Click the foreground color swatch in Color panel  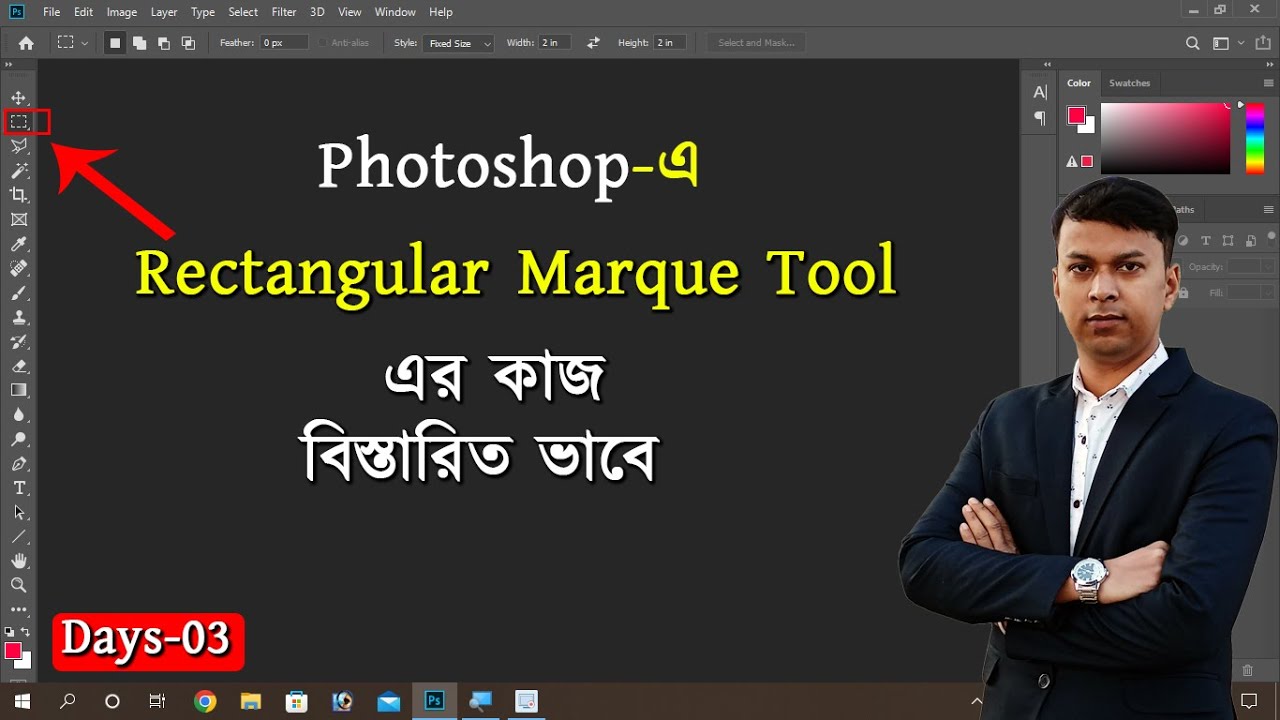click(x=1076, y=116)
